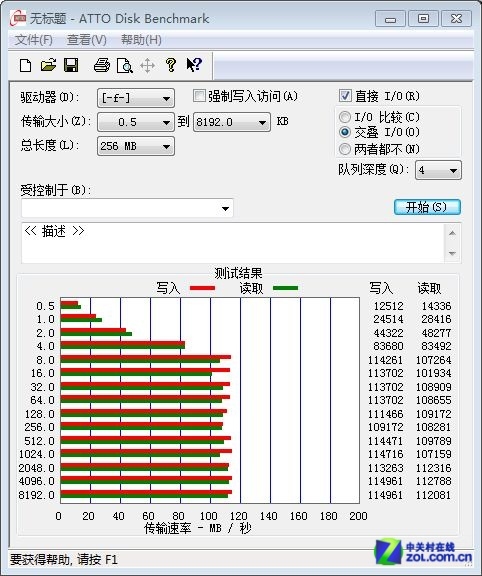Save results with floppy disk icon
The height and width of the screenshot is (576, 482).
71,65
